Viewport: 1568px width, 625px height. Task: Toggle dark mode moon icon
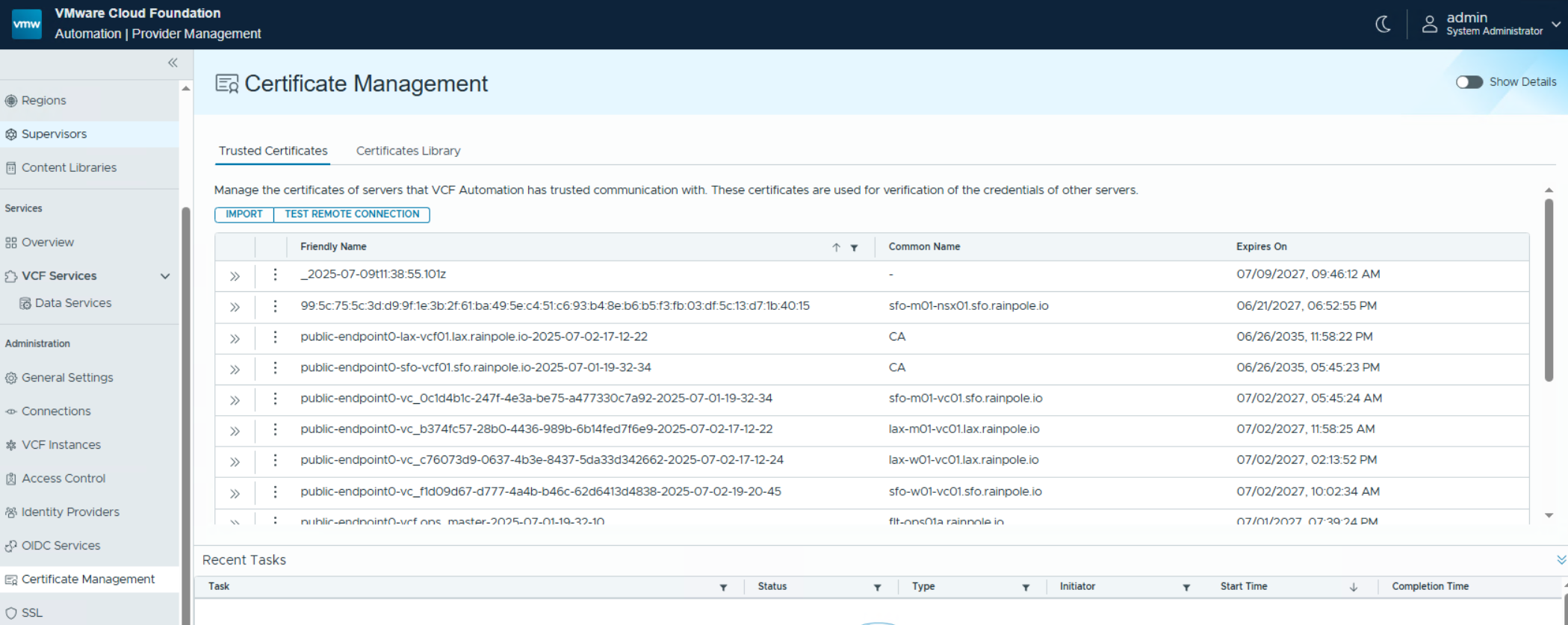pyautogui.click(x=1383, y=24)
